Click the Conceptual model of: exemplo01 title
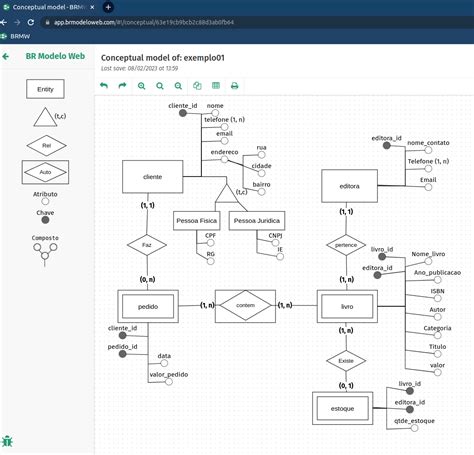The height and width of the screenshot is (455, 474). (163, 58)
